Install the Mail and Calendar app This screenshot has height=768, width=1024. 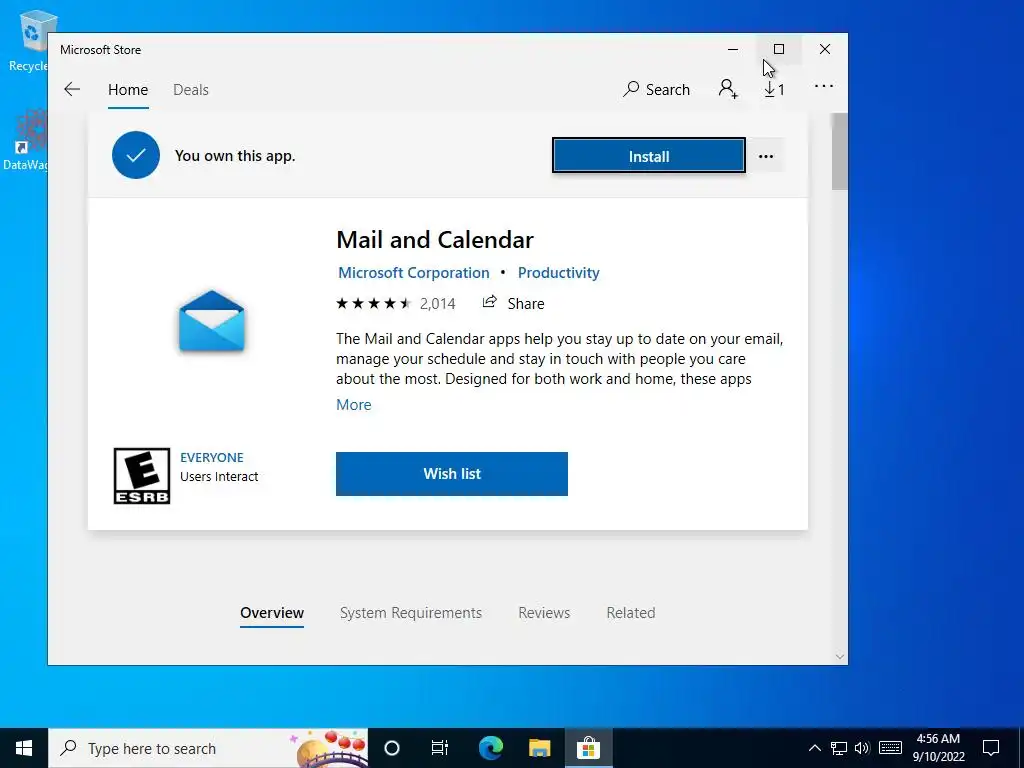tap(648, 156)
